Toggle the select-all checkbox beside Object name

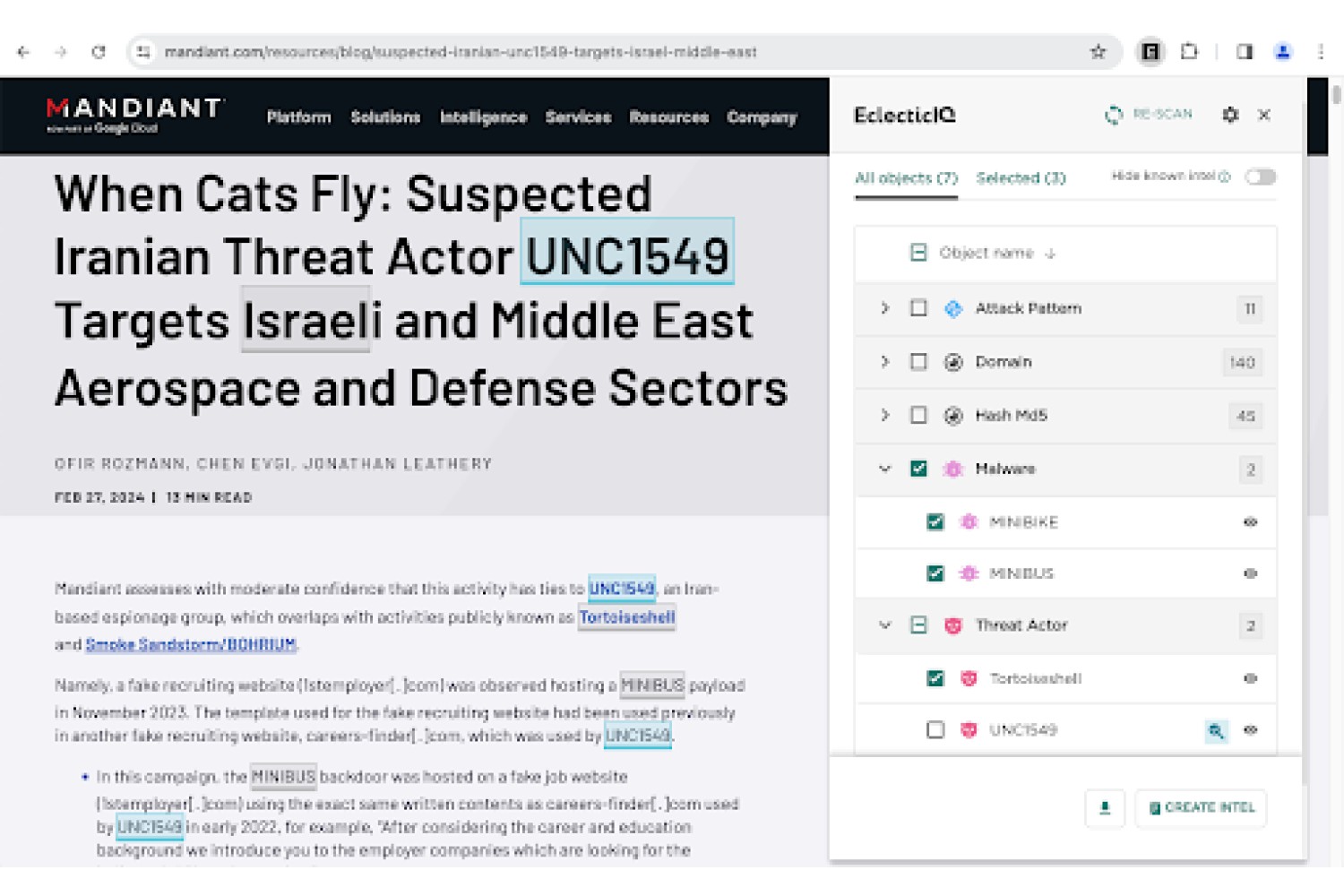pos(918,253)
